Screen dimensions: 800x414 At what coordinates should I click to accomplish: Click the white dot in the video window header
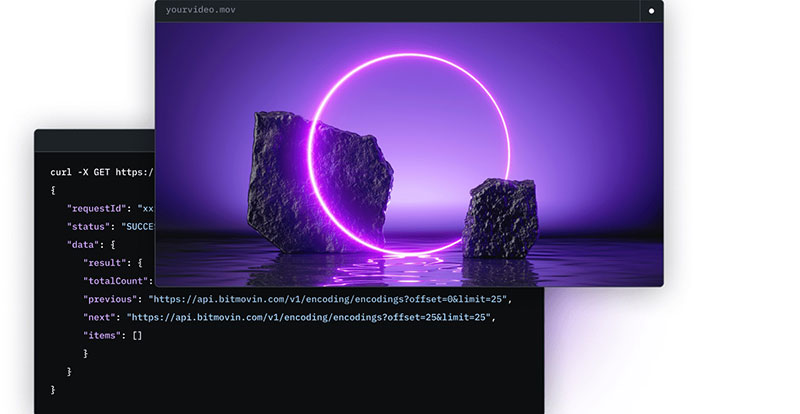pyautogui.click(x=651, y=11)
